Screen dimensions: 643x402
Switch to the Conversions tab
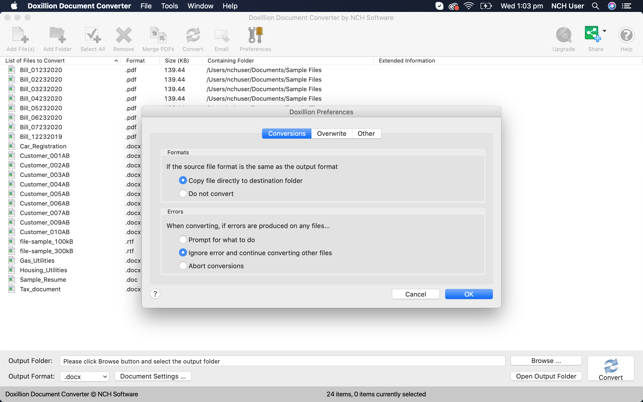tap(287, 133)
